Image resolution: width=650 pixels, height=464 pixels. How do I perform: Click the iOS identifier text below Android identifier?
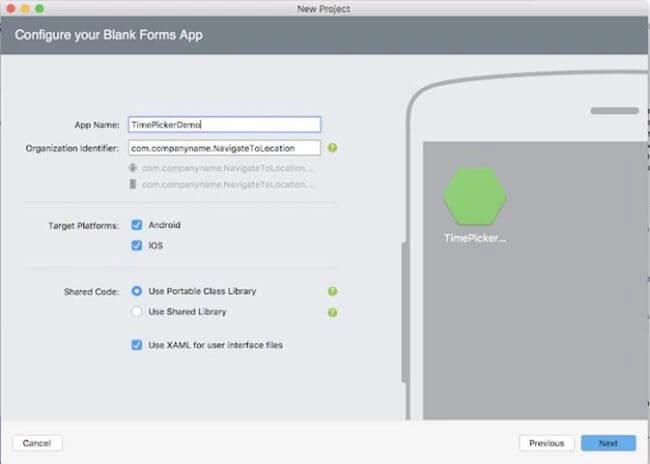tap(228, 185)
